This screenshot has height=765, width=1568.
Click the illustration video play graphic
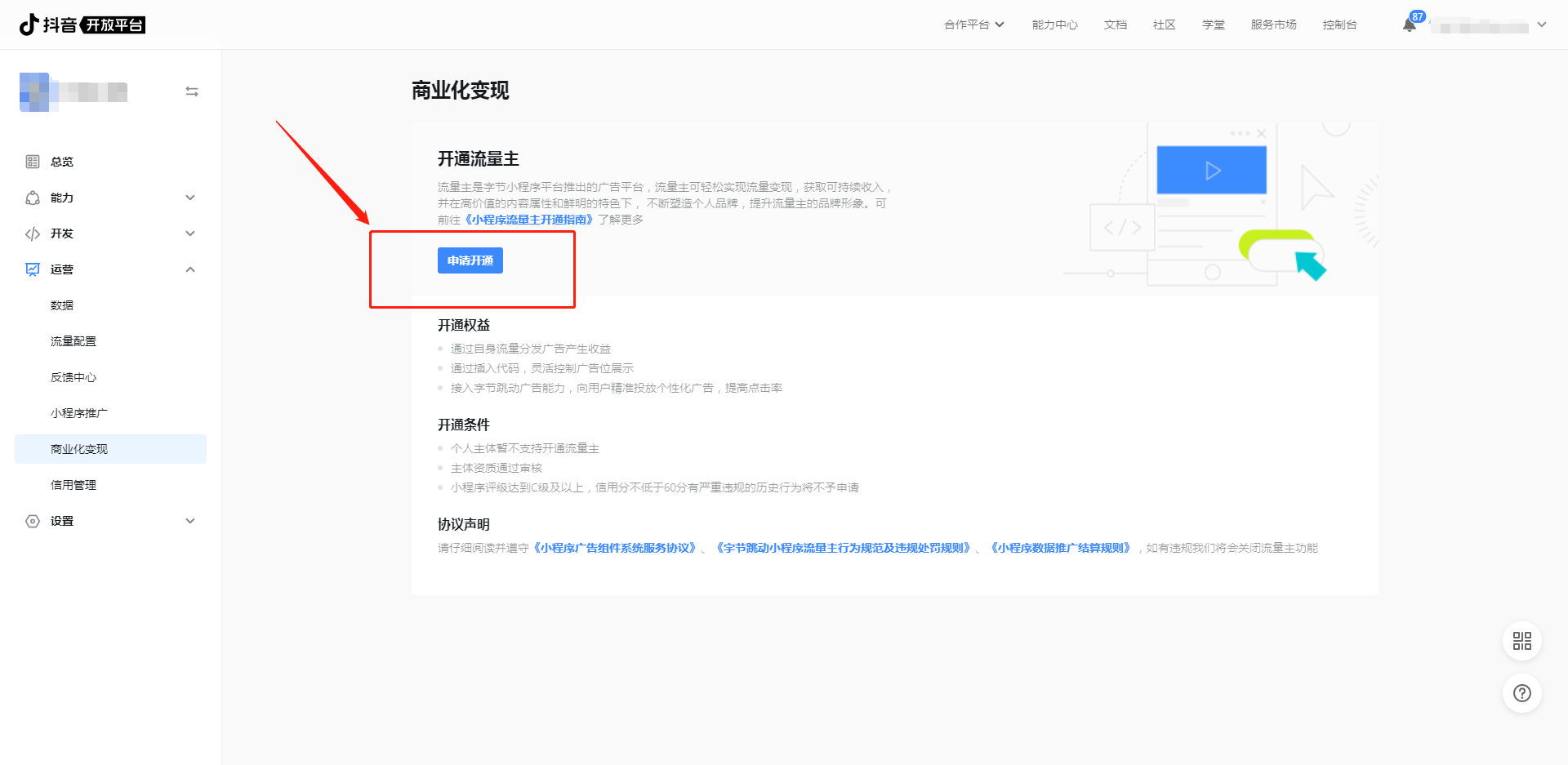(x=1212, y=170)
